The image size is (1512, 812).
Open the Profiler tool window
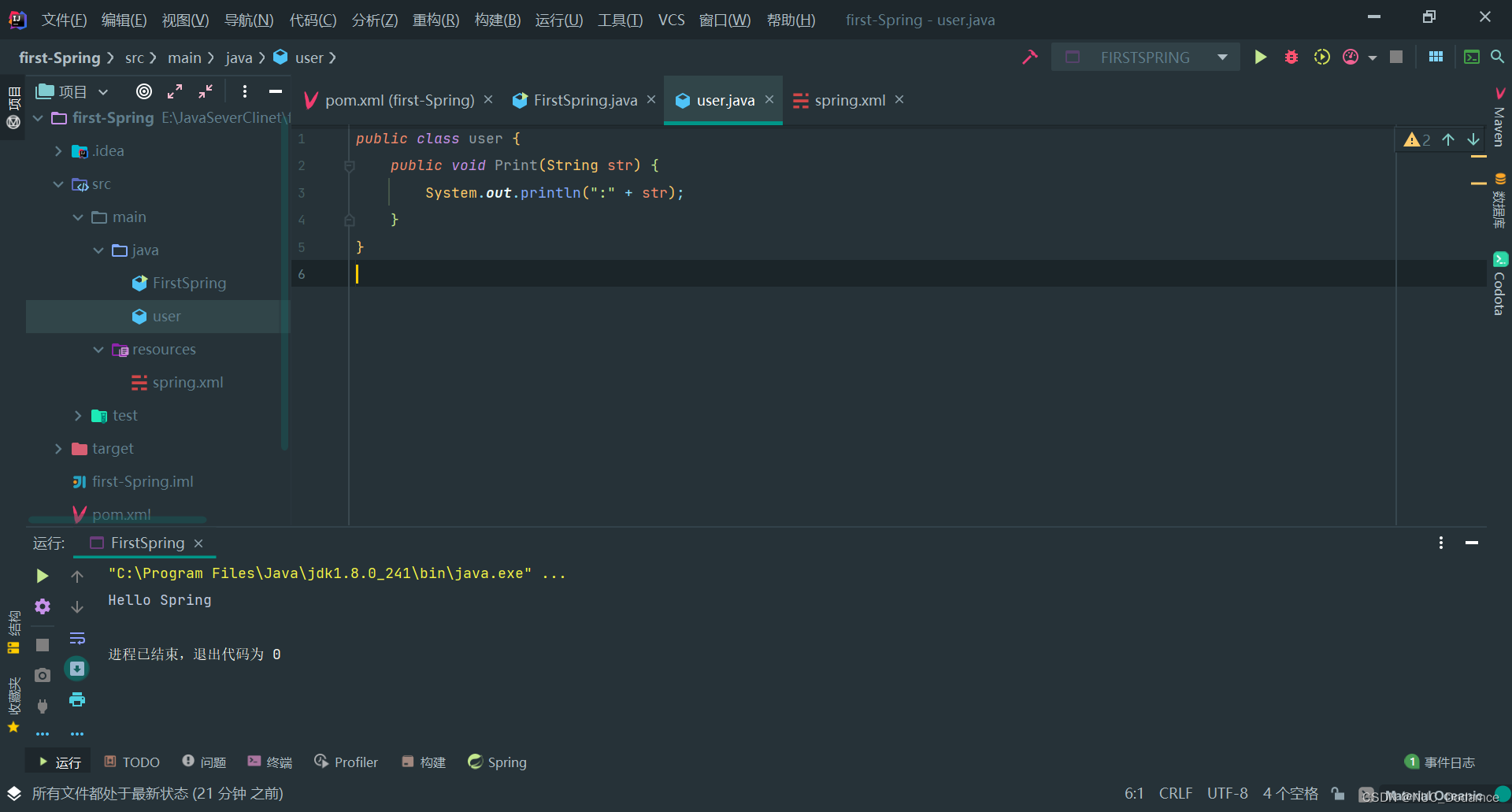pos(346,762)
